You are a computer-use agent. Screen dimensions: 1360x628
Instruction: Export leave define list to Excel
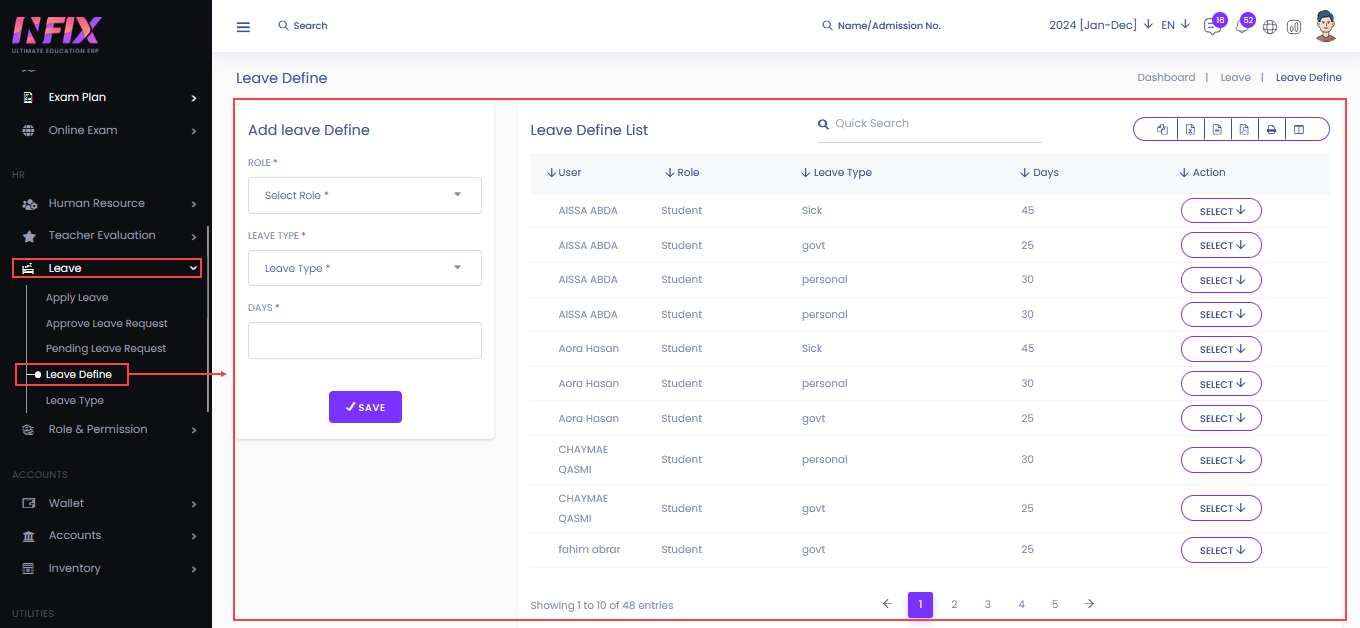coord(1190,129)
